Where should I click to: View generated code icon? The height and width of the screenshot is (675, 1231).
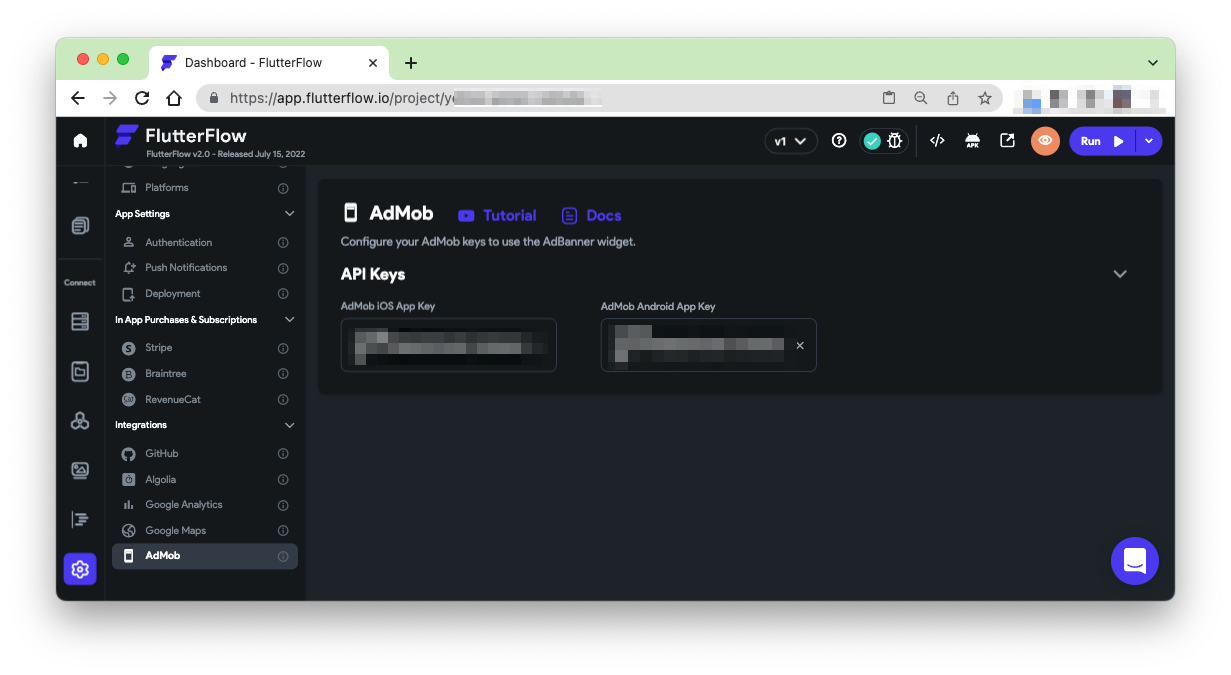(937, 141)
